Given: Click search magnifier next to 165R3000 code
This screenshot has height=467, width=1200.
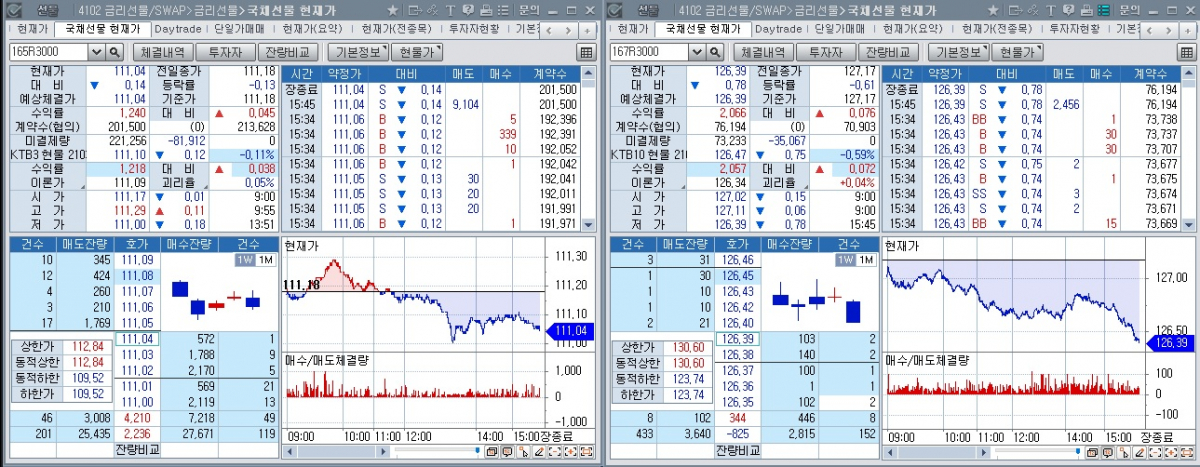Looking at the screenshot, I should tap(115, 51).
